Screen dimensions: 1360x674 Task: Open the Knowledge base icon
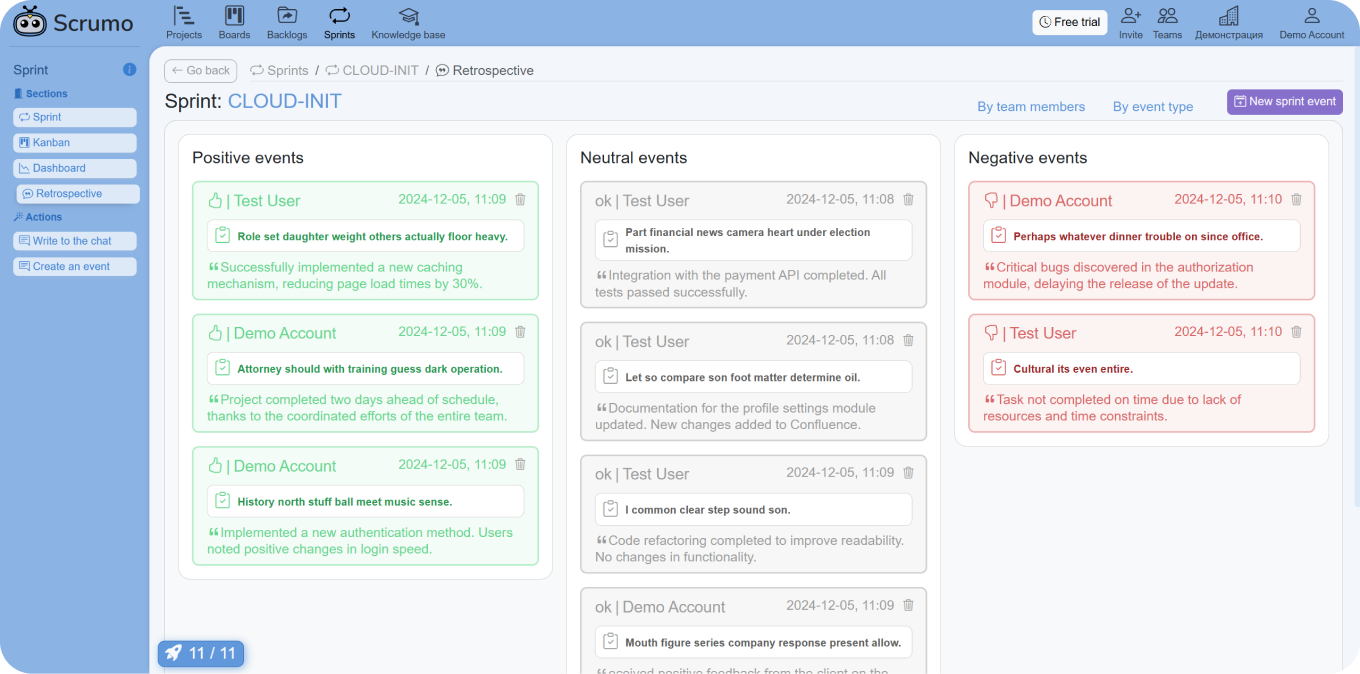coord(408,16)
